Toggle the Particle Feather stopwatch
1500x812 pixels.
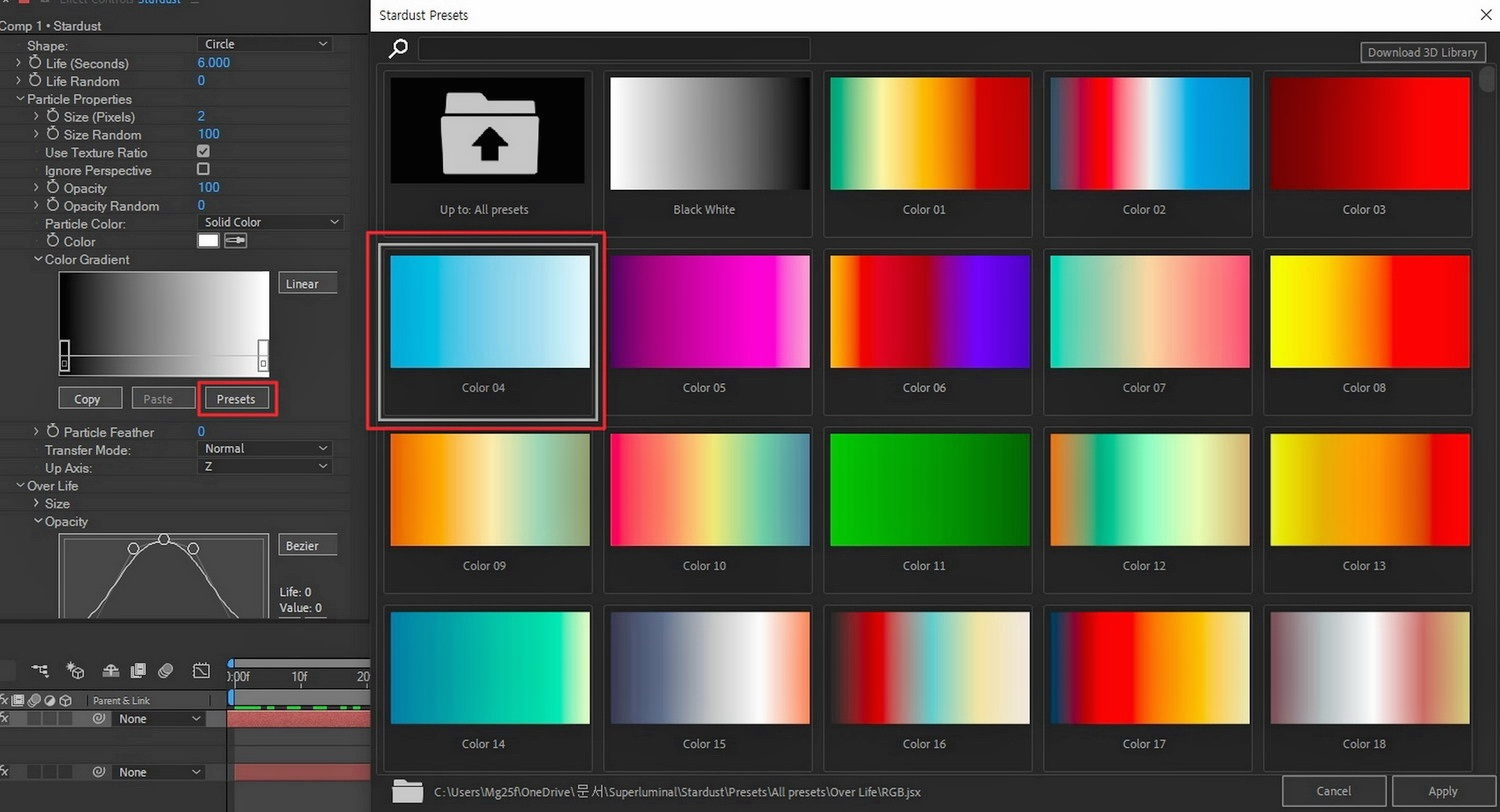(x=53, y=432)
